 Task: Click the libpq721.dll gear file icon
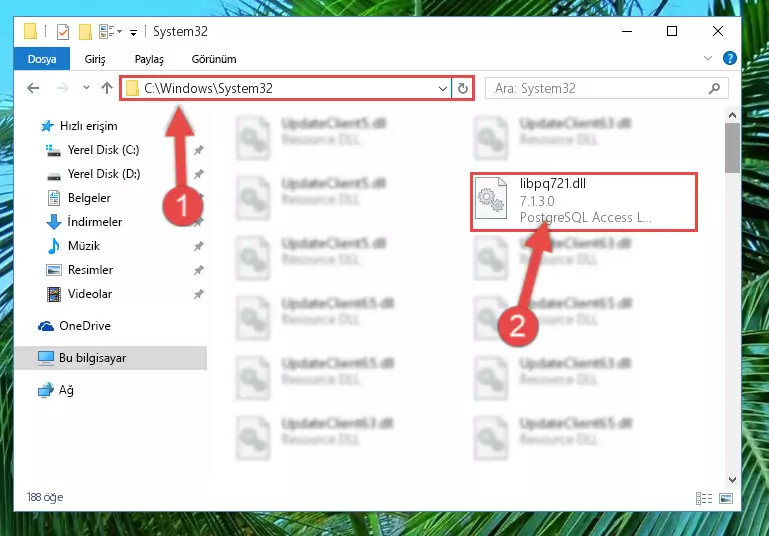coord(491,198)
